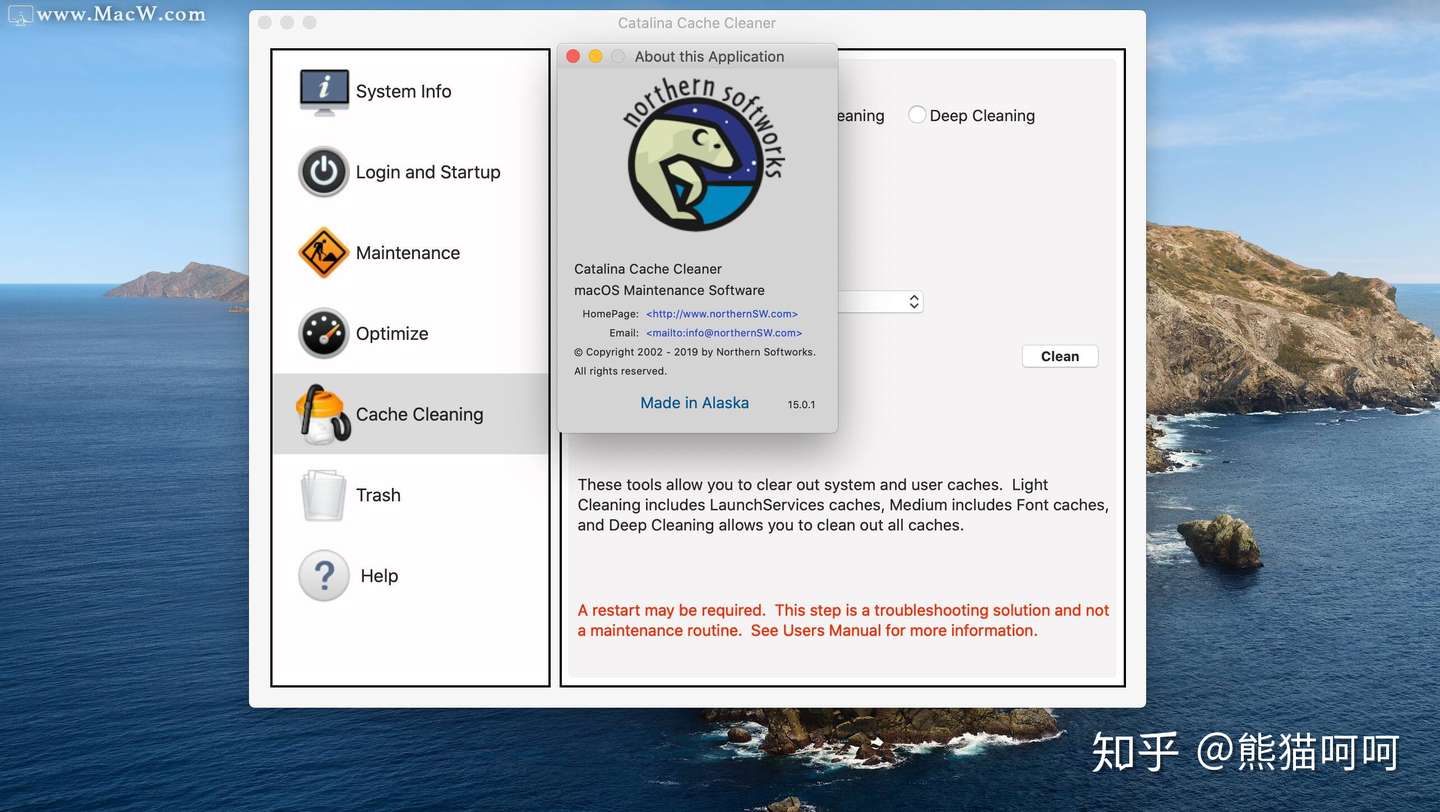Select the Deep Cleaning radio button
This screenshot has width=1440, height=812.
917,115
